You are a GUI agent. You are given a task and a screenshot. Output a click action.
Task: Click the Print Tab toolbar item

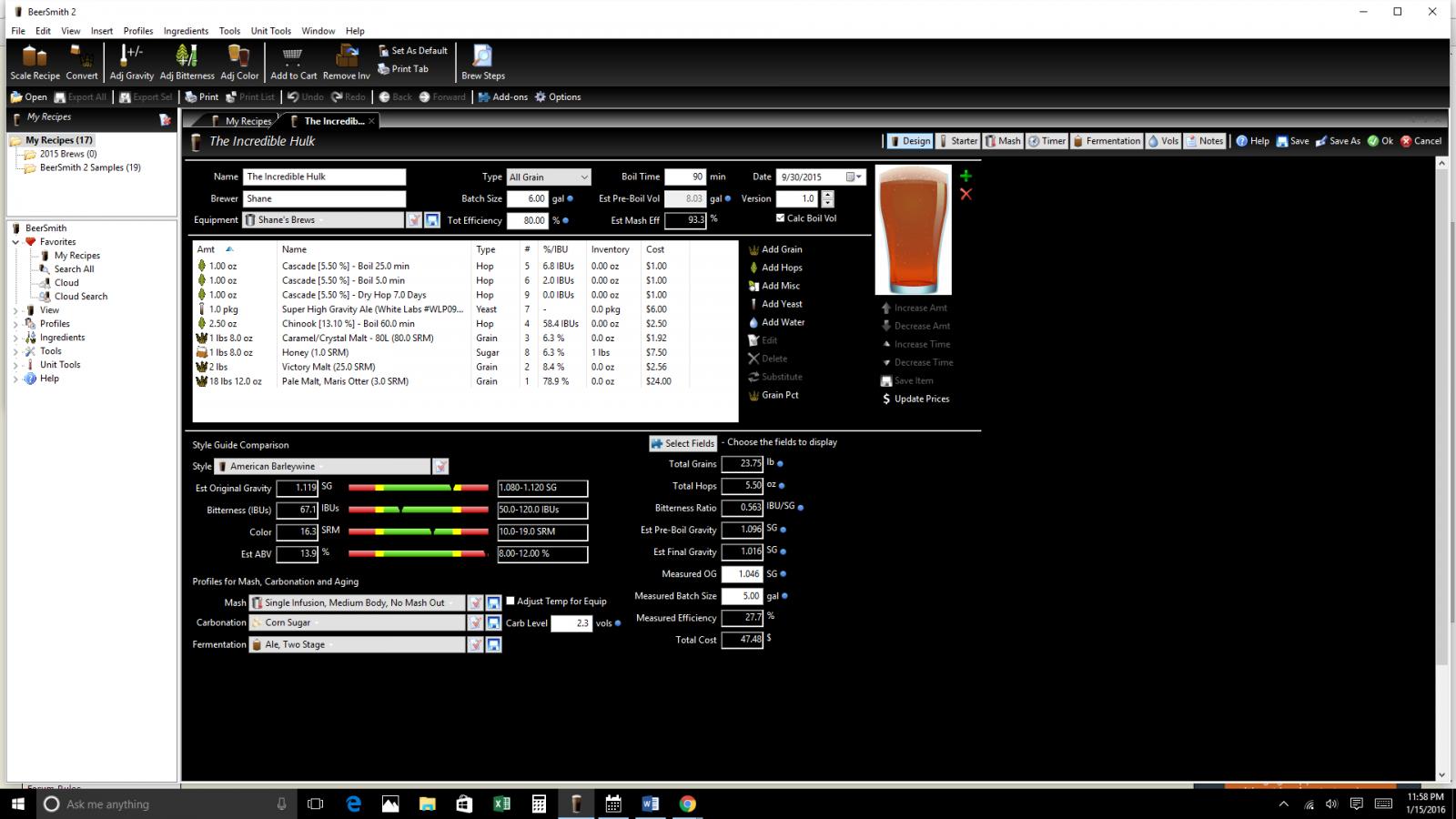402,69
